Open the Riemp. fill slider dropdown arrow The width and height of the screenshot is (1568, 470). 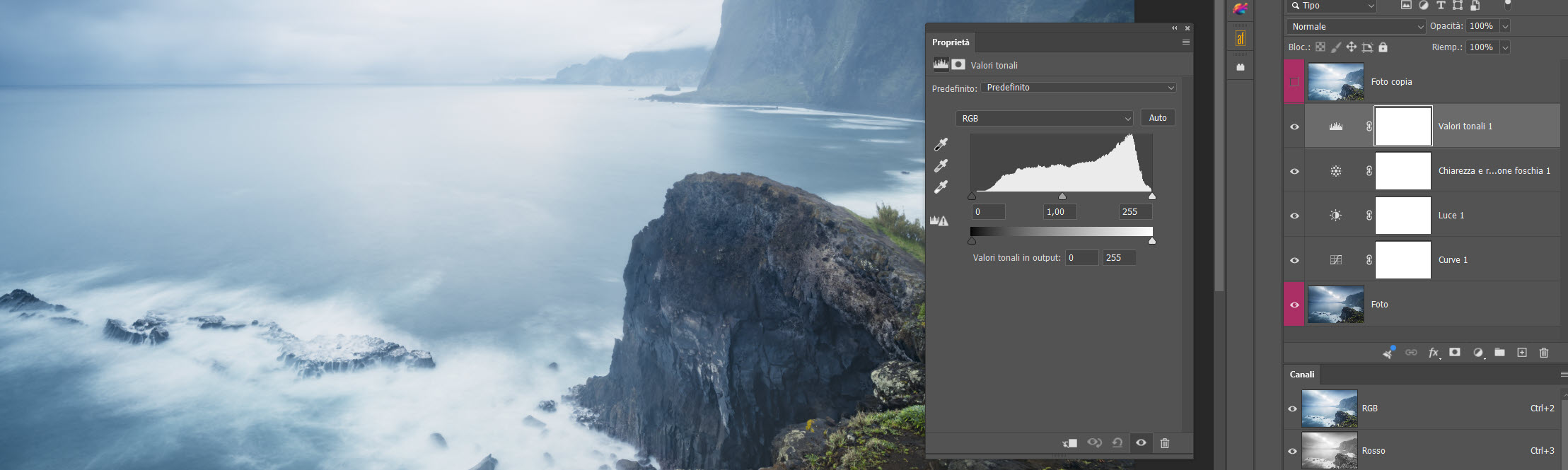1505,48
